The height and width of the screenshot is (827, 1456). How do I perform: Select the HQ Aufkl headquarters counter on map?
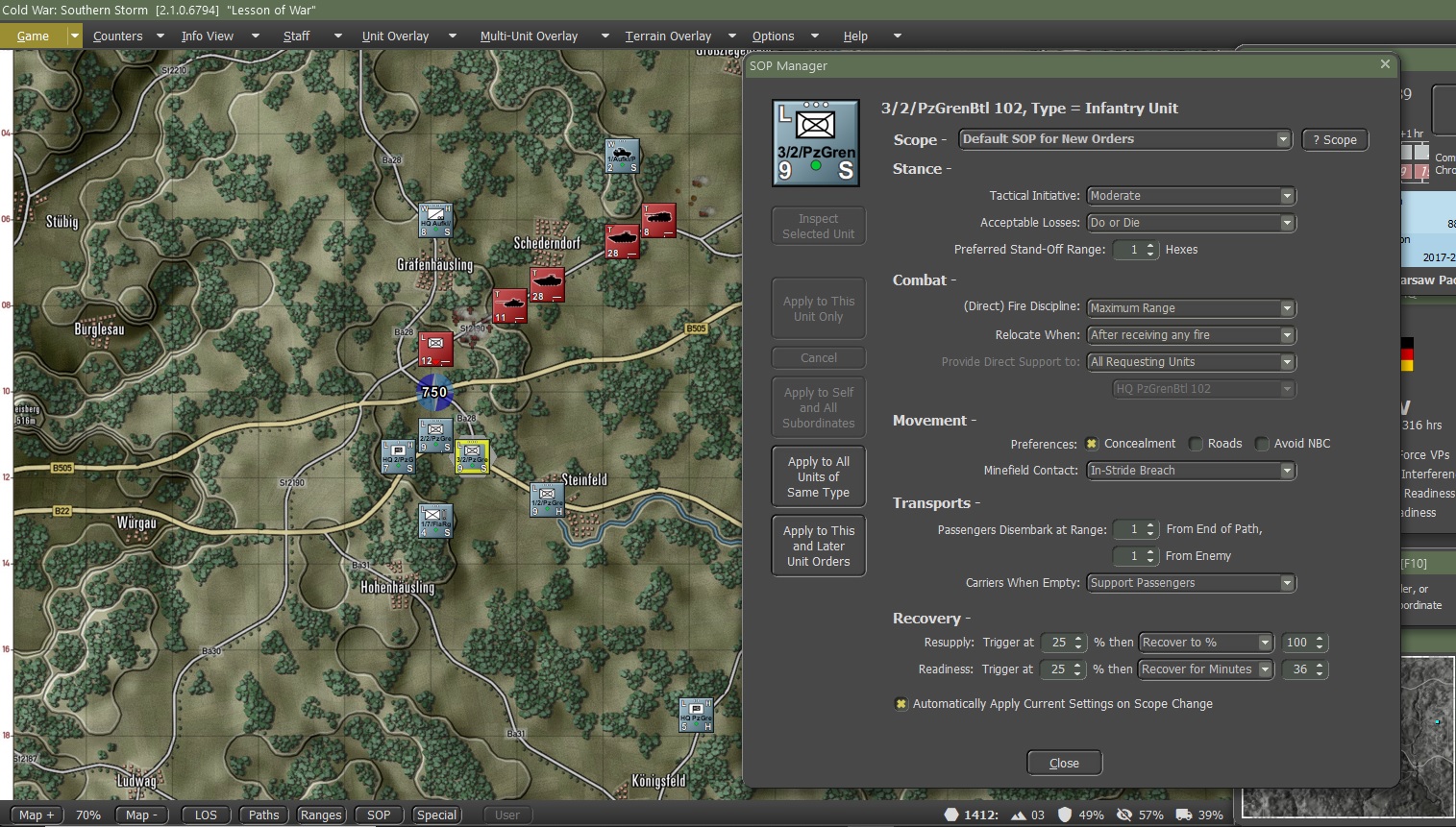435,220
